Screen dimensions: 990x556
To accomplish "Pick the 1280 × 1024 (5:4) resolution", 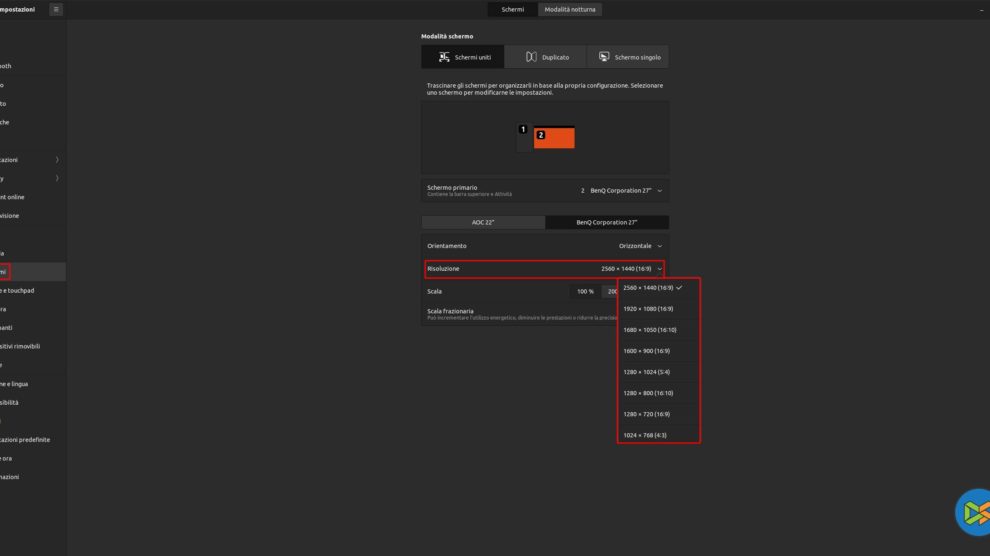I will [x=647, y=372].
